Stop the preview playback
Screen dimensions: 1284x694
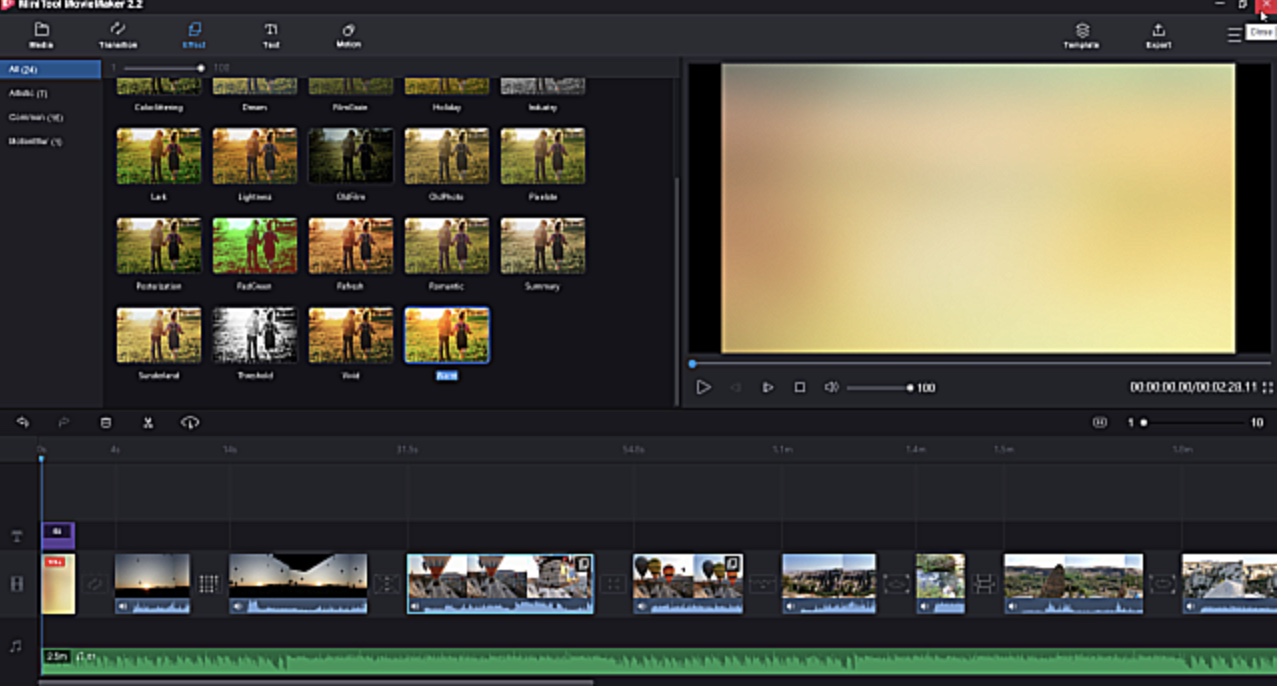click(799, 387)
